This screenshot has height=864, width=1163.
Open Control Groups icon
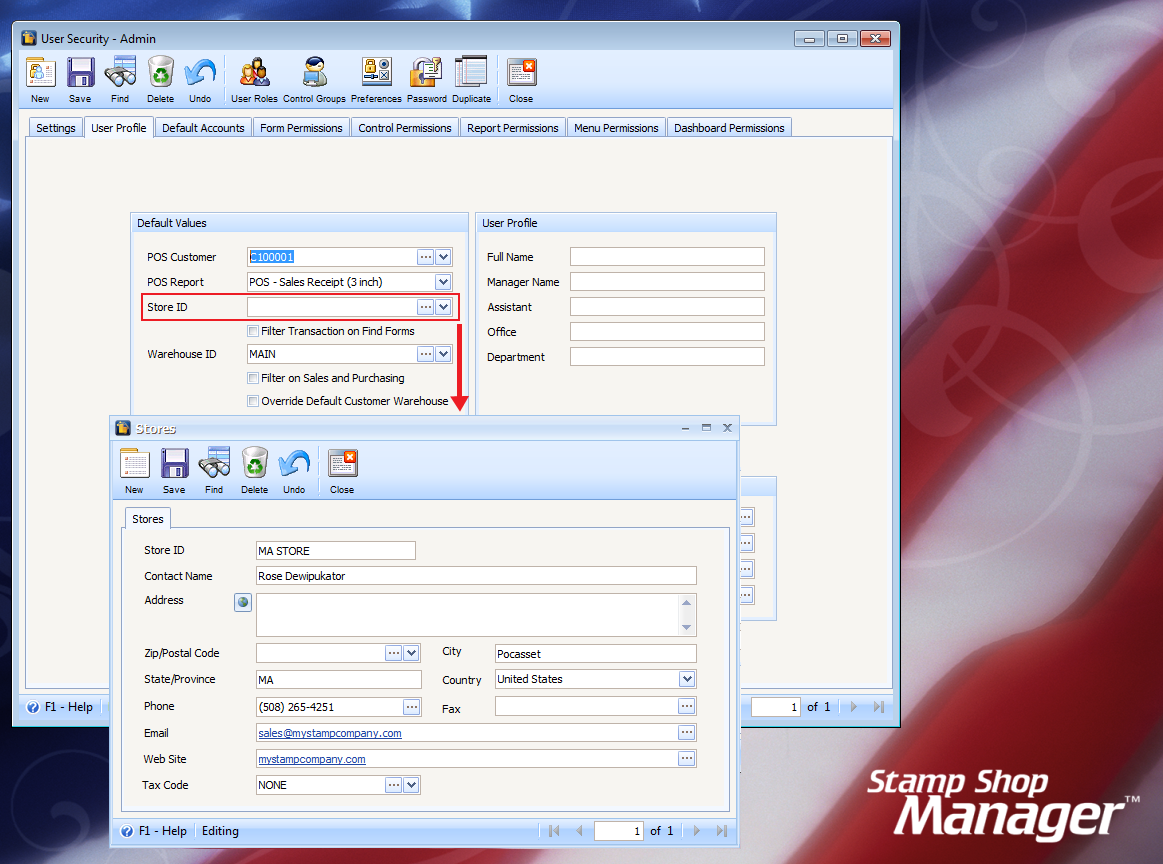[314, 79]
